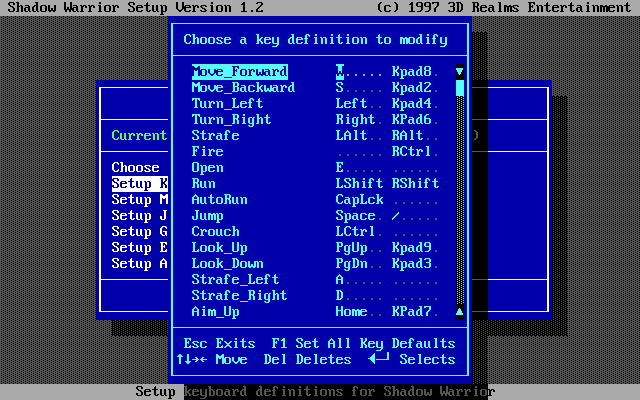Click the LCtrl binding for Crouch
Viewport: 640px width, 400px height.
pos(356,231)
